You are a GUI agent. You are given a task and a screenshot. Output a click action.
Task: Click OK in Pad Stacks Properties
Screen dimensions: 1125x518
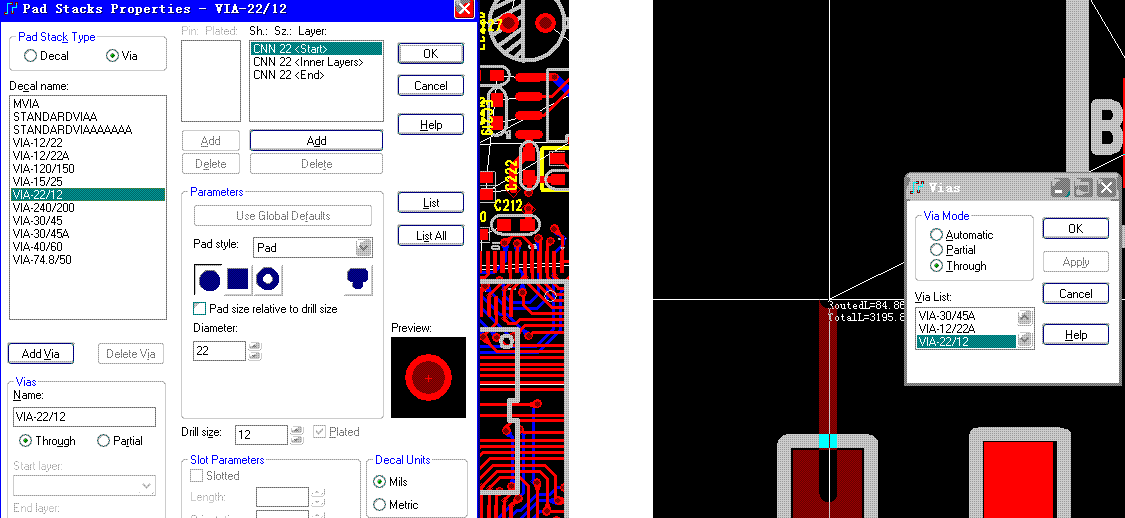(x=430, y=53)
